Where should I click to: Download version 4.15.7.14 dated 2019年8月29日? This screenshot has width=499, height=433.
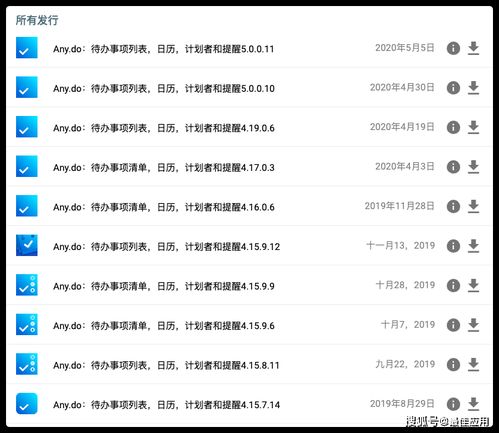473,404
